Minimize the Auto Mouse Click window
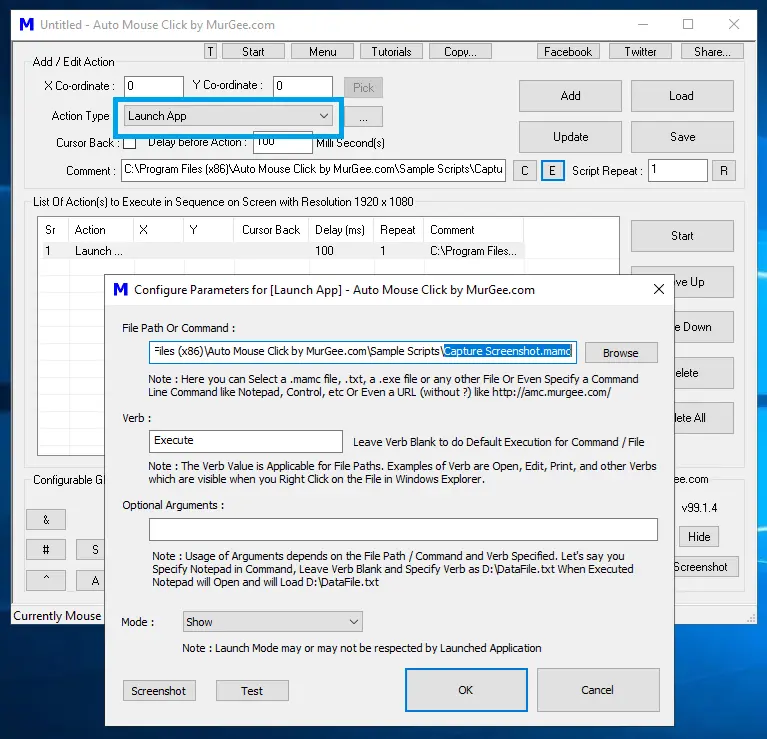The width and height of the screenshot is (767, 739). 643,24
